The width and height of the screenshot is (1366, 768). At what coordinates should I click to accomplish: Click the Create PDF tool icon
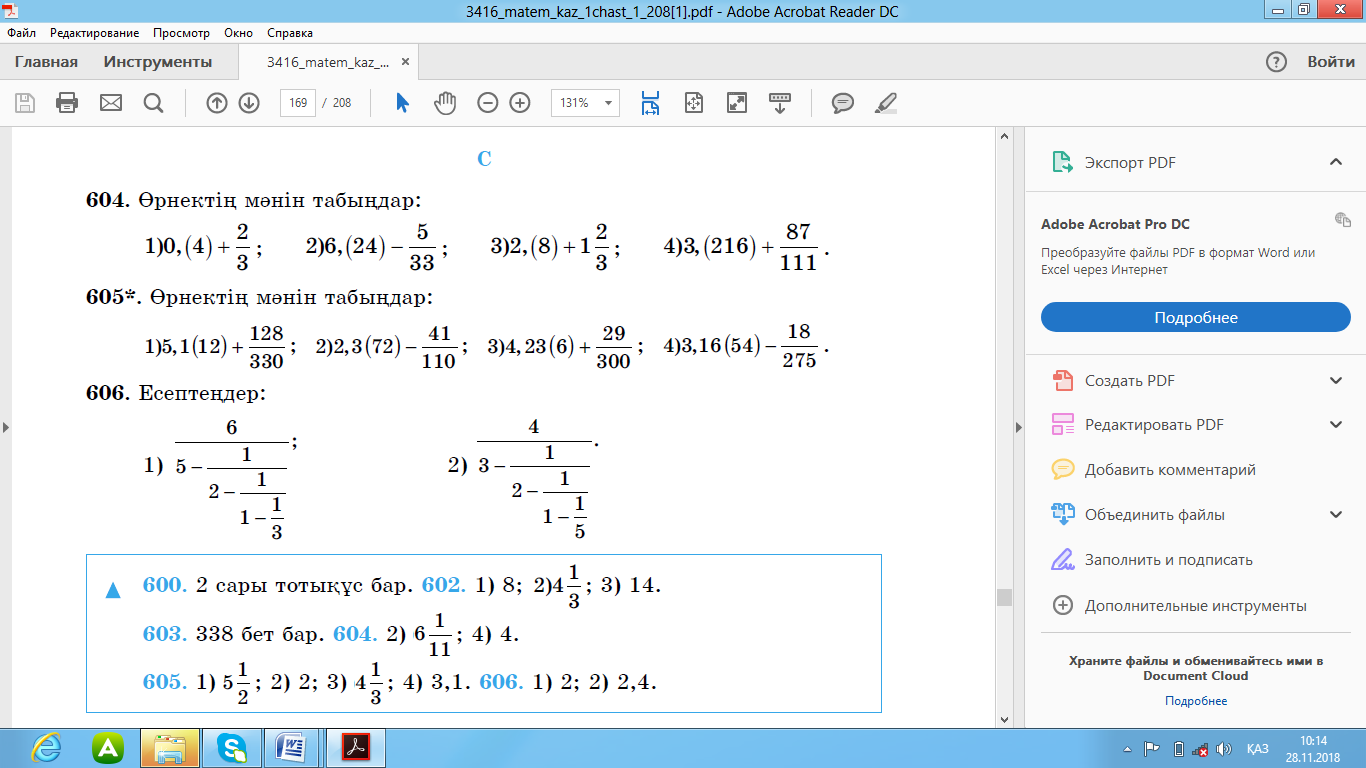tap(1062, 380)
